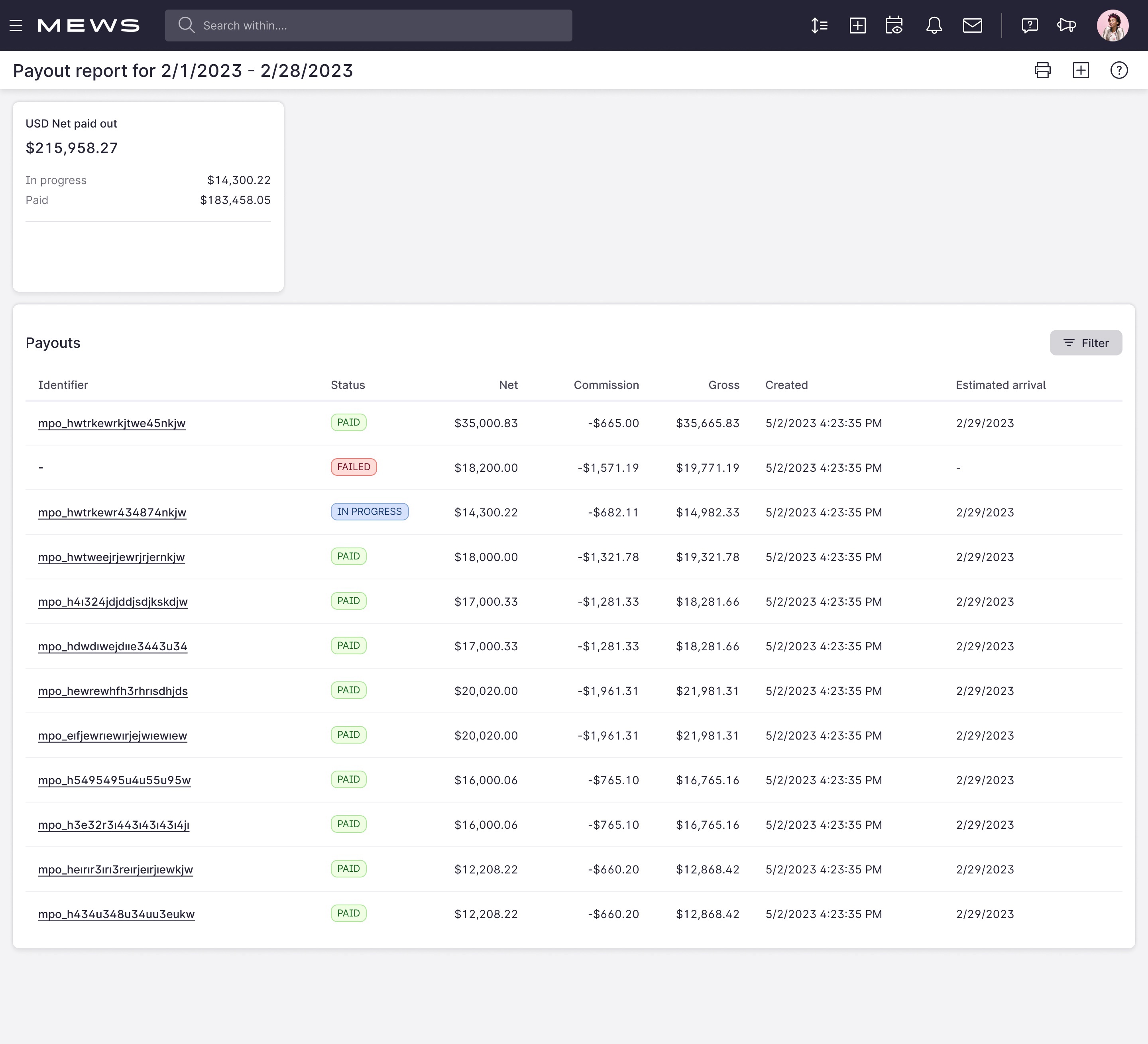The height and width of the screenshot is (1044, 1148).
Task: Open payout mpo_hwtrkewrkjtwe45nkjw details
Action: (x=112, y=423)
